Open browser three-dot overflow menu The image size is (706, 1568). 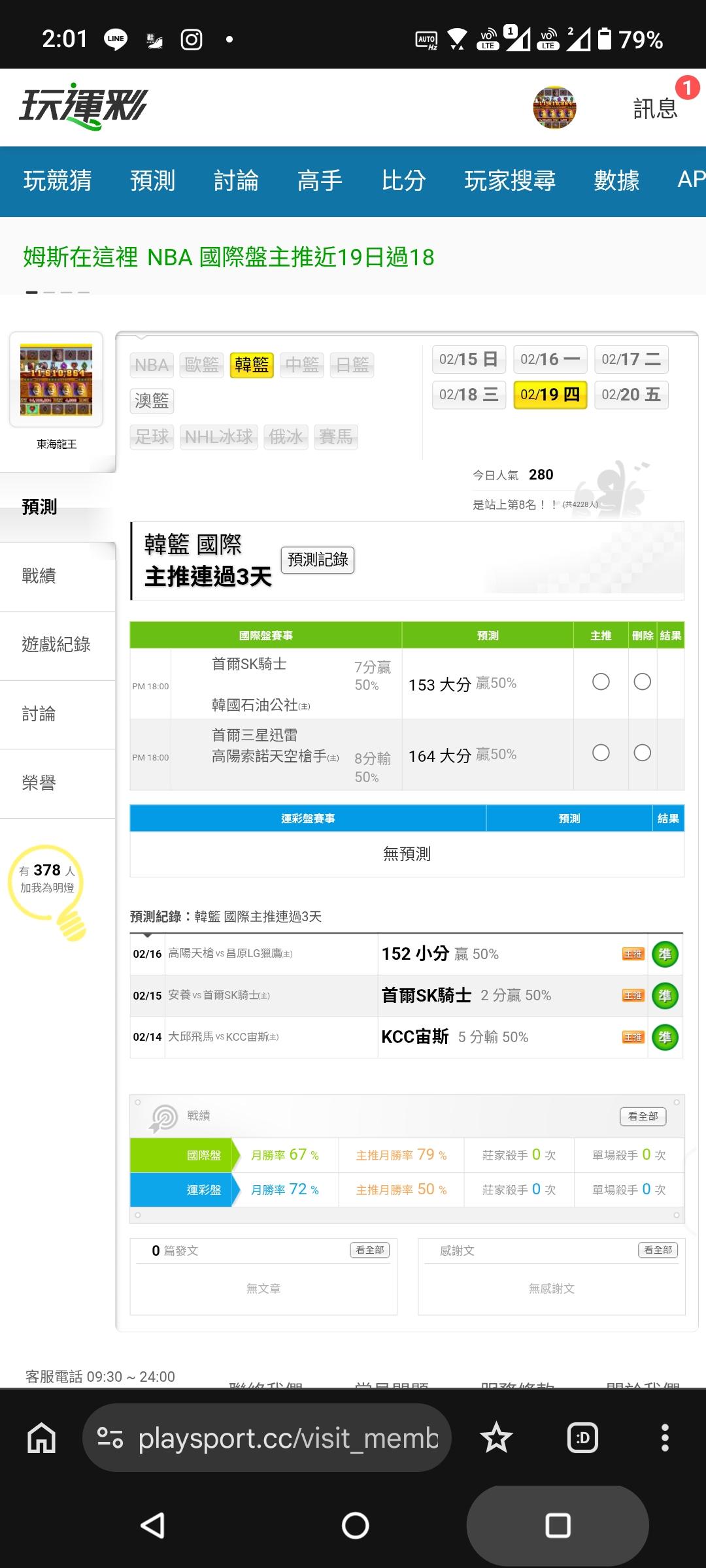665,1438
